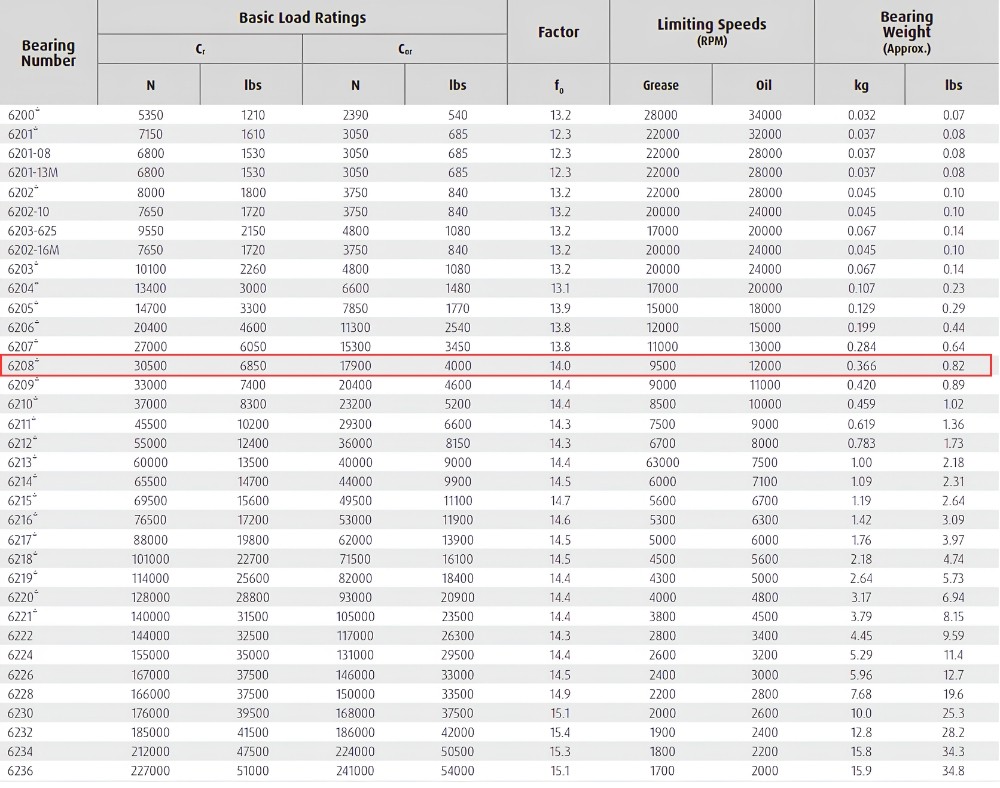This screenshot has width=1000, height=788.
Task: Click Cr value 227000 in the 6236 row
Action: (x=151, y=771)
